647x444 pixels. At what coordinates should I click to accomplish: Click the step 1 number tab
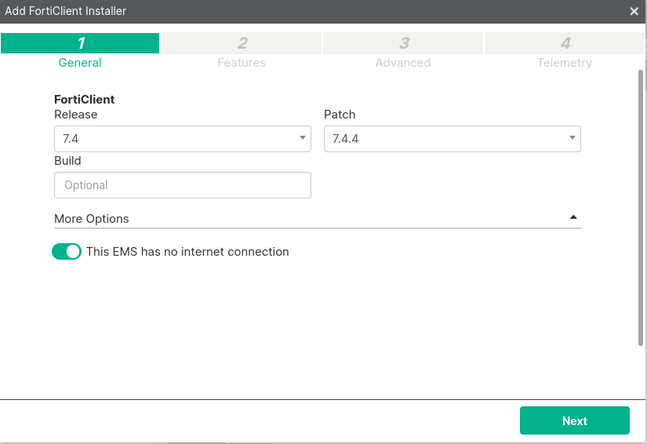click(x=80, y=43)
